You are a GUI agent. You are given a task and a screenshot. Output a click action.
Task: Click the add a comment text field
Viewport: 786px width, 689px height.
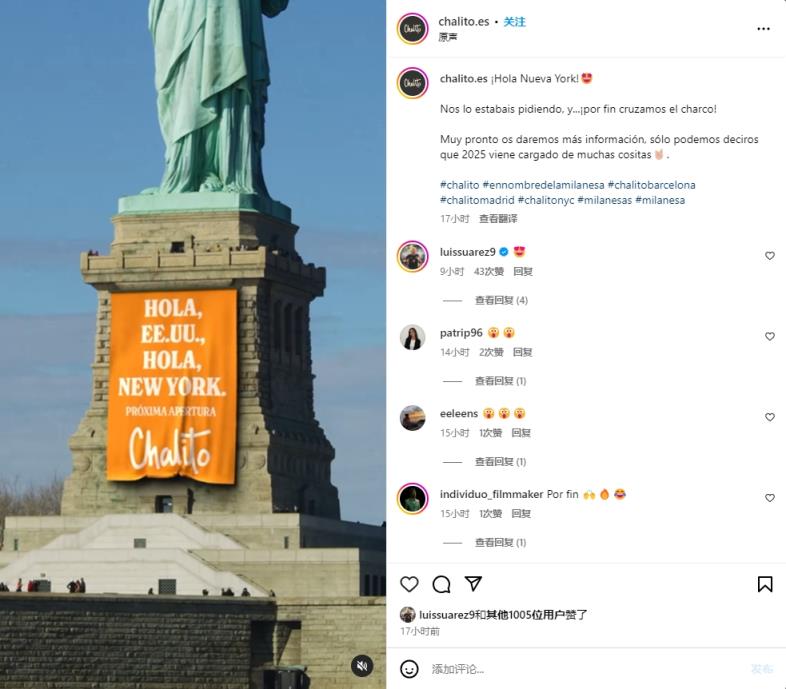pos(586,669)
